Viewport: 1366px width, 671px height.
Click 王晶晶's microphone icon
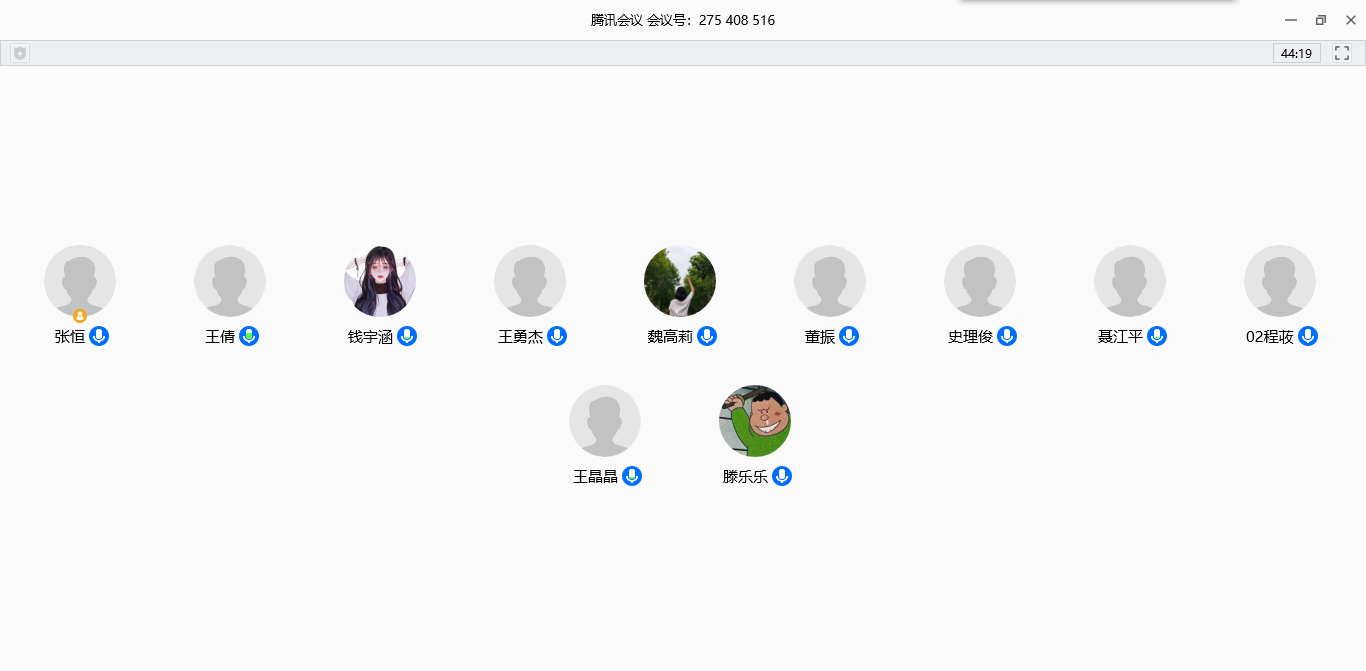tap(632, 476)
